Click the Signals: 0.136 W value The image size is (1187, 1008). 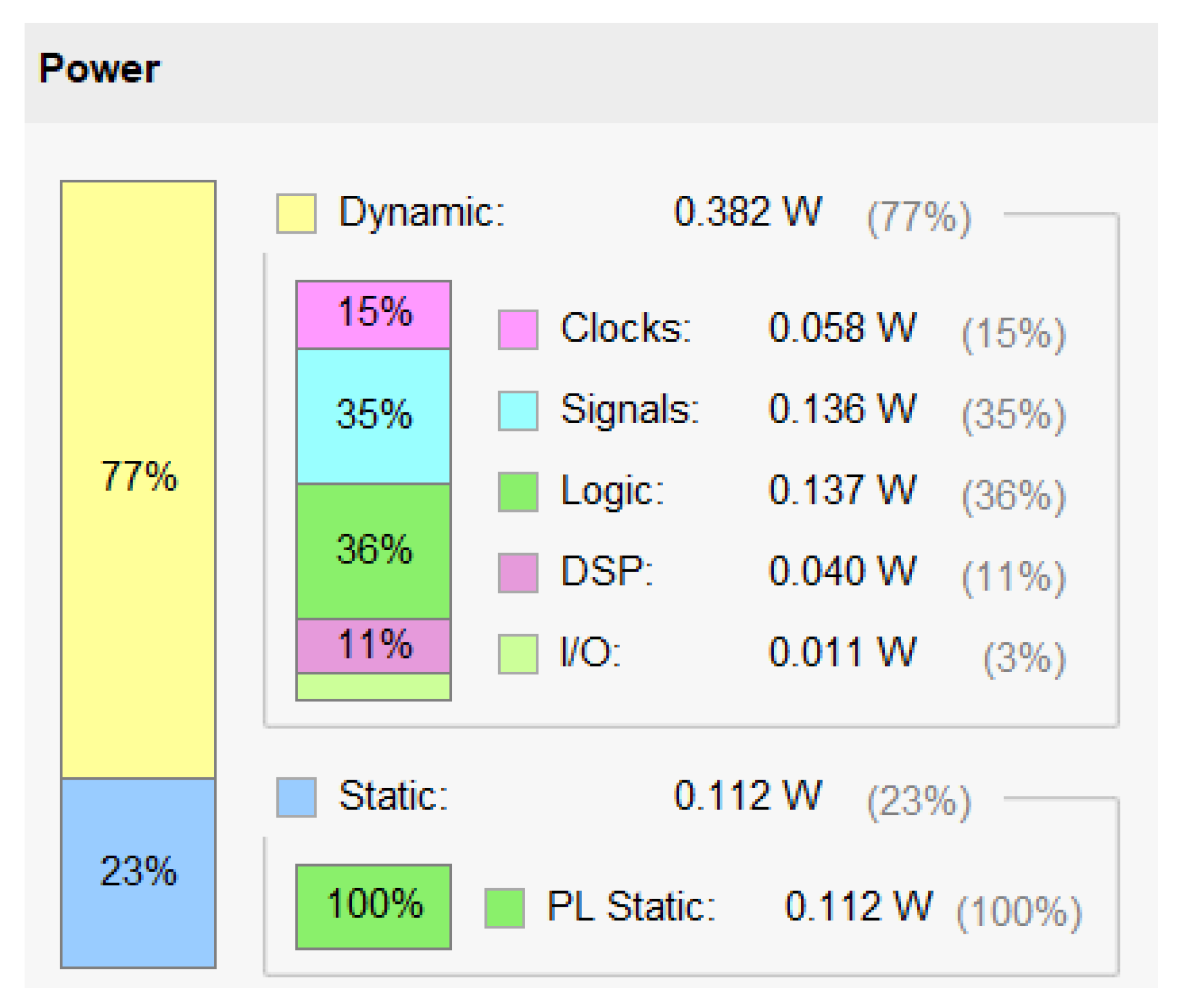point(842,410)
